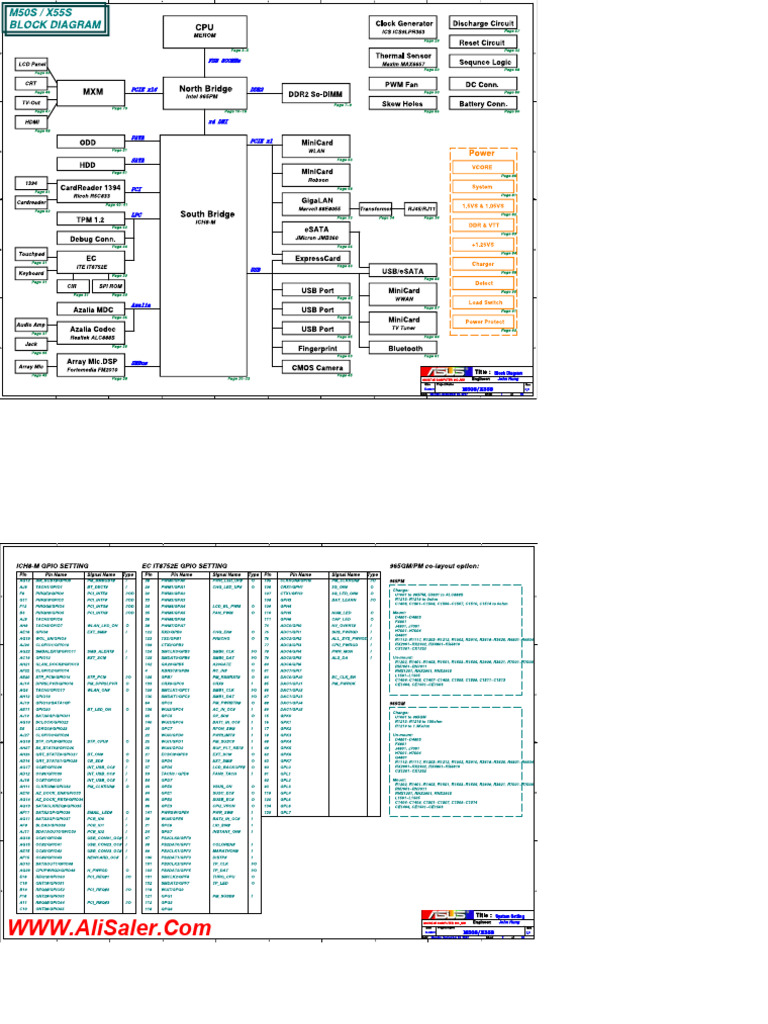Select the Discharge Circuit block
Image resolution: width=768 pixels, height=1024 pixels.
pos(483,23)
